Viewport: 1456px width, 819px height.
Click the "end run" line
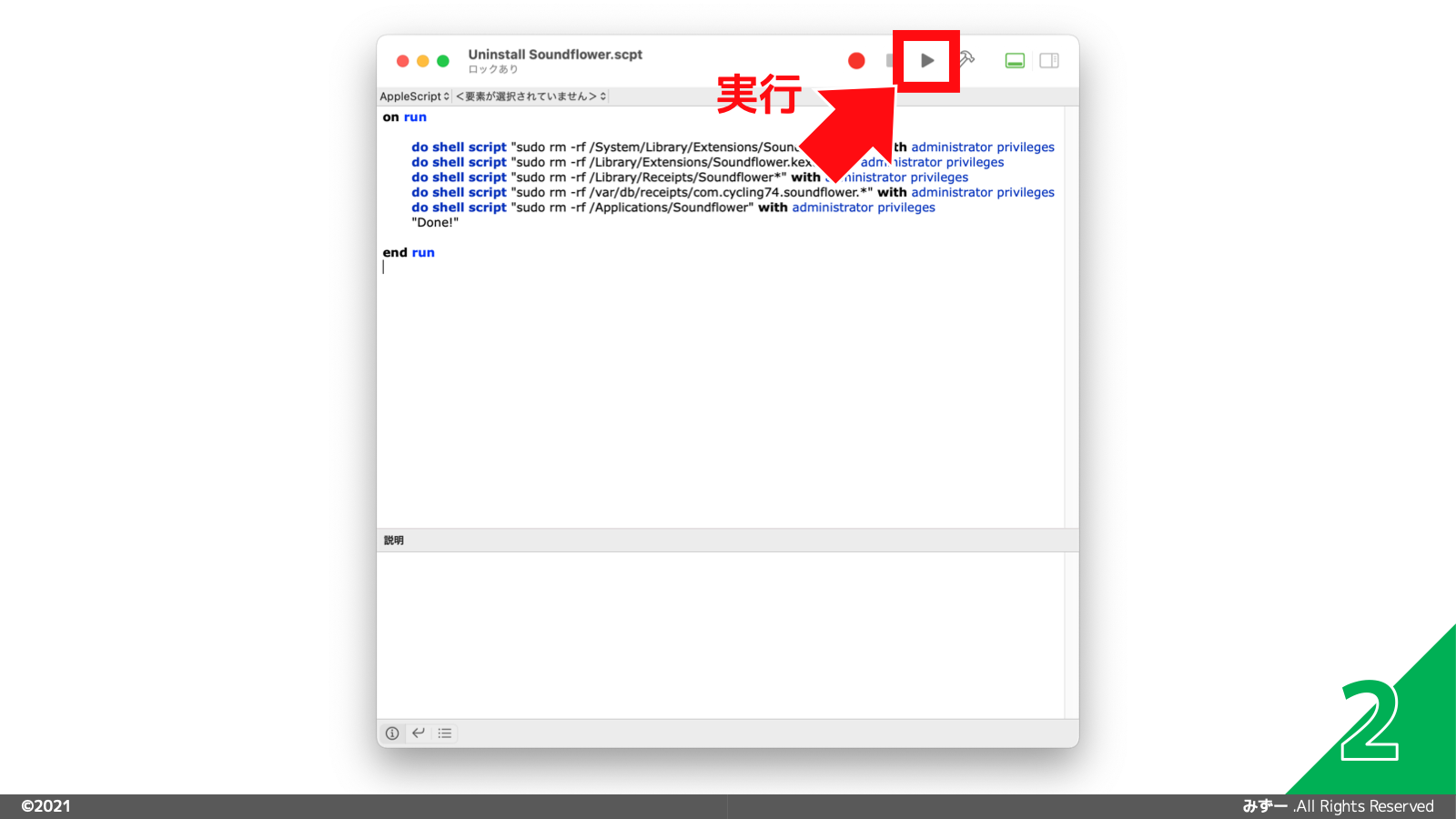[409, 253]
